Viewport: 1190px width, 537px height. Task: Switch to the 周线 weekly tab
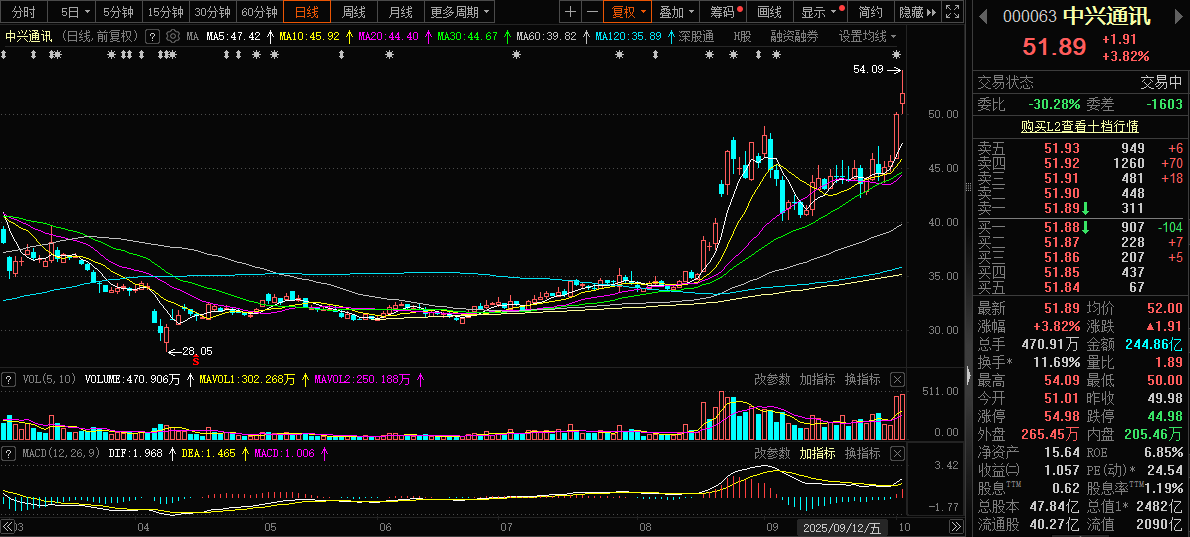click(354, 11)
